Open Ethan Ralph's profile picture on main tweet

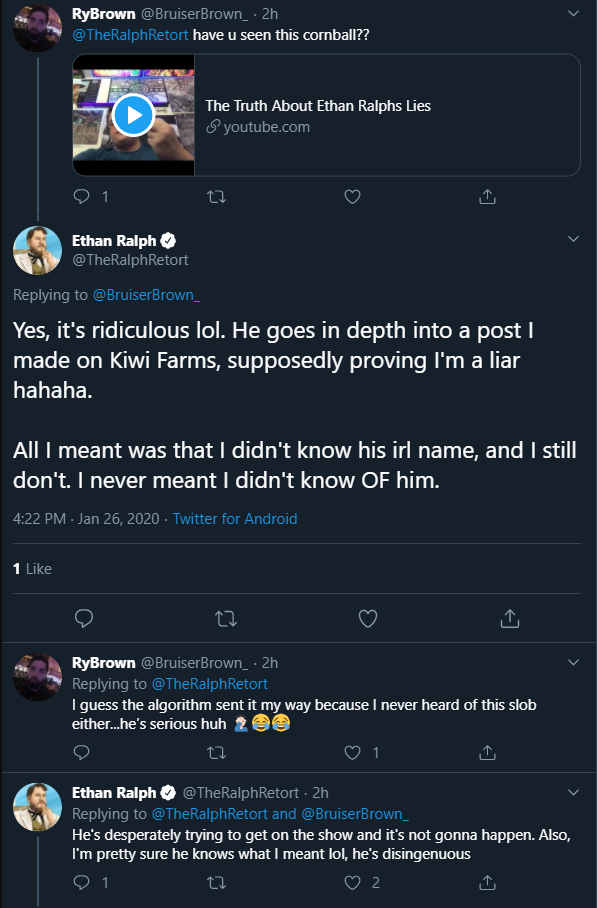tap(37, 250)
